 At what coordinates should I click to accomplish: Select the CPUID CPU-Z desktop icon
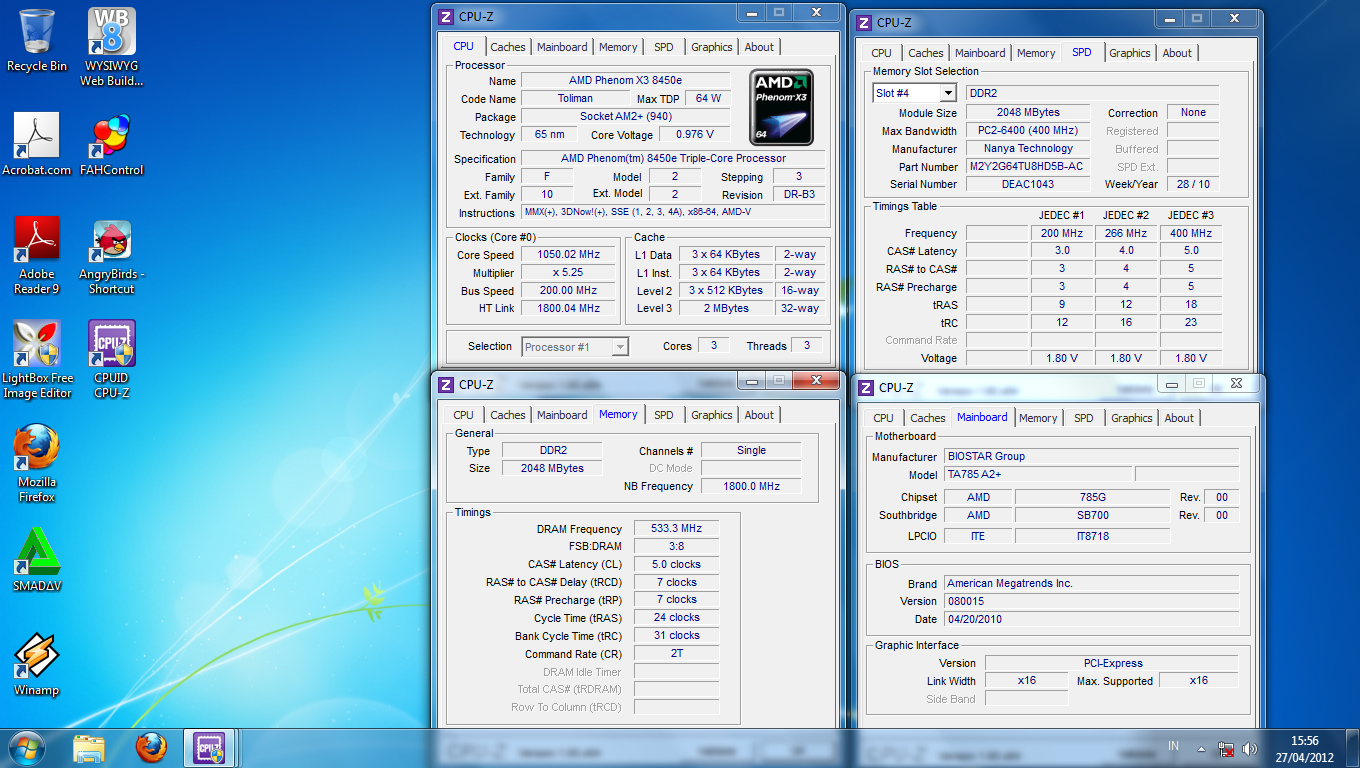pos(112,359)
